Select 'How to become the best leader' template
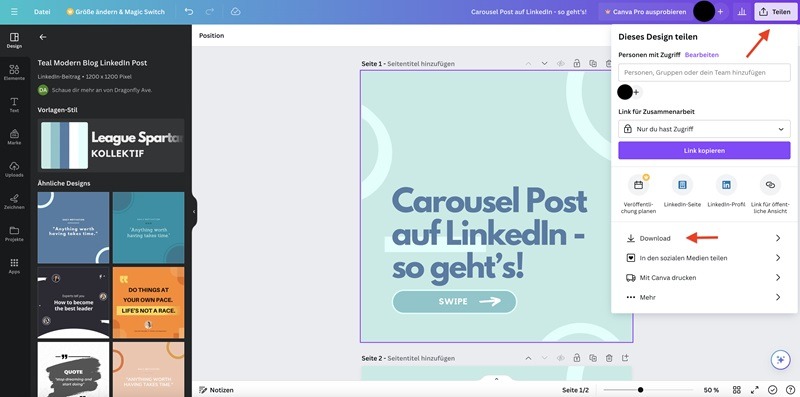The width and height of the screenshot is (800, 397). [x=73, y=303]
